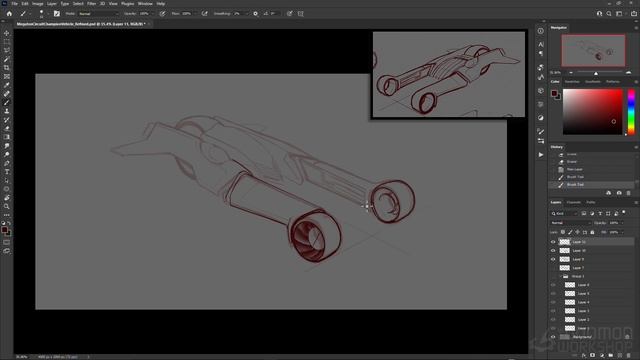Select the Move tool

click(7, 33)
